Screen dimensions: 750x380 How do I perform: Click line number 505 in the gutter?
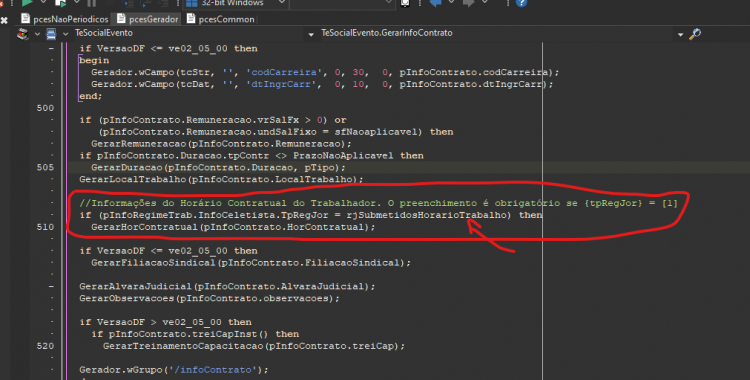[45, 168]
